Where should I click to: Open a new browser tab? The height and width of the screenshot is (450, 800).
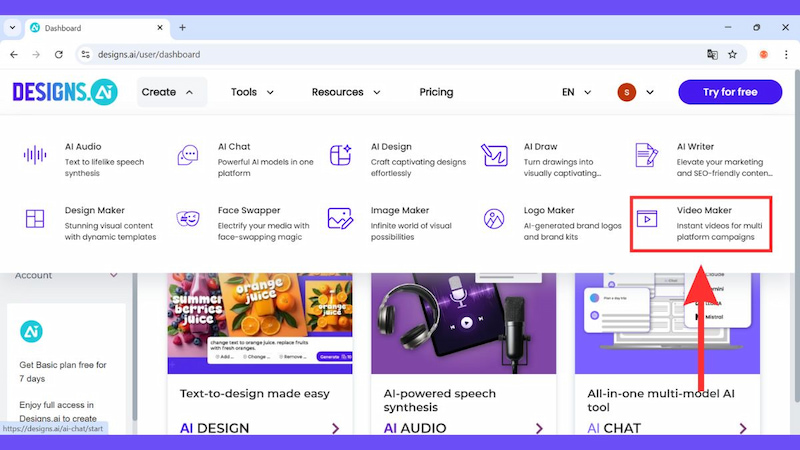tap(182, 28)
